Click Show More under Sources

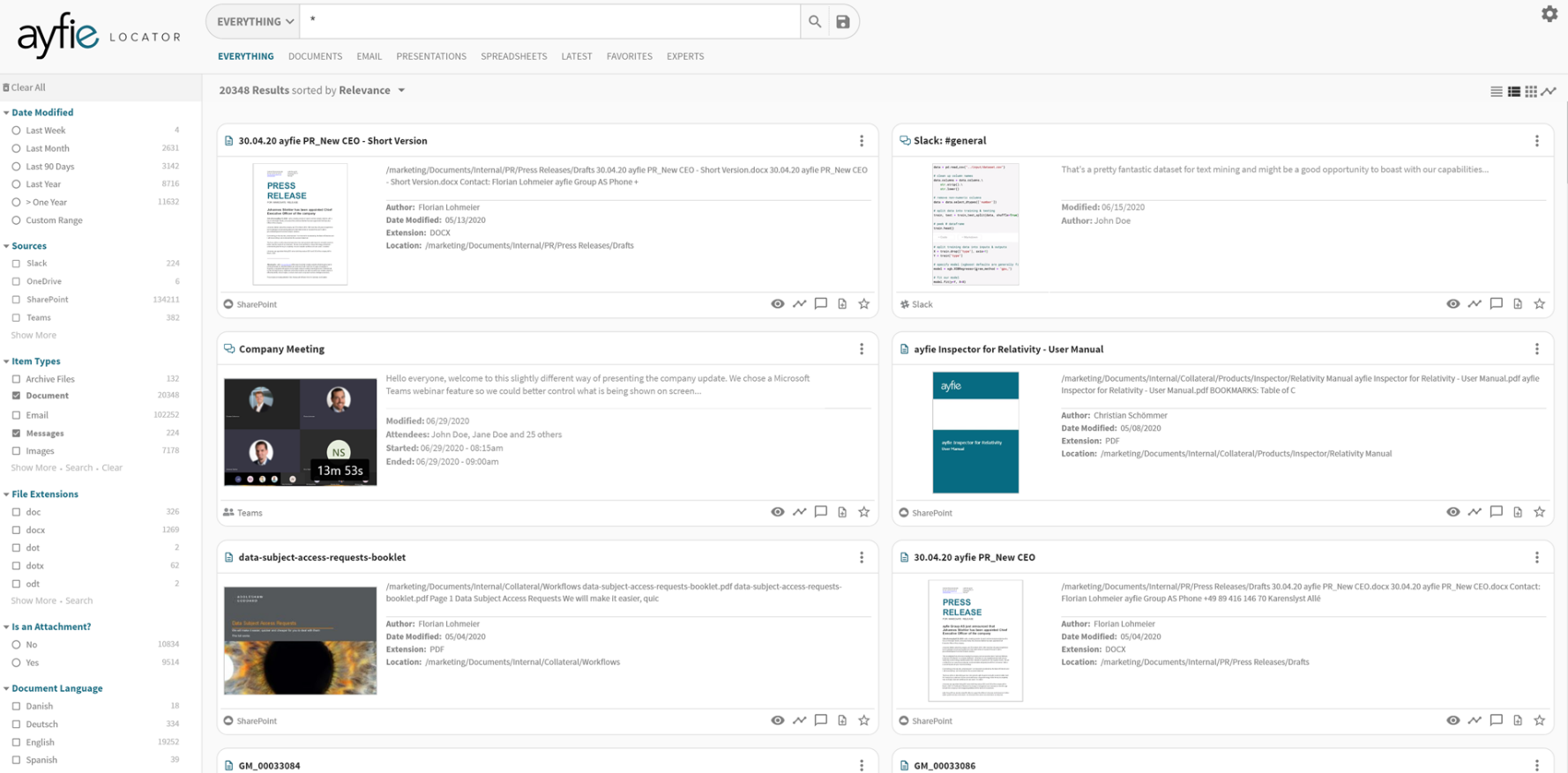pos(34,336)
